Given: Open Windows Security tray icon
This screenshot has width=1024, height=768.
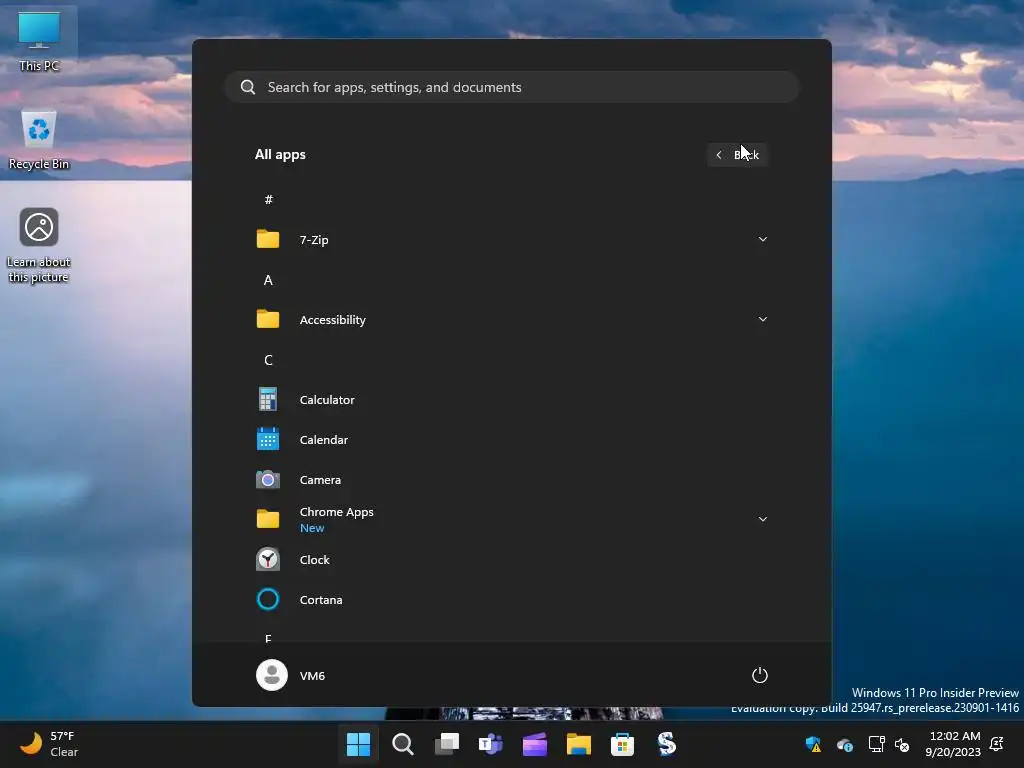Looking at the screenshot, I should pos(813,744).
